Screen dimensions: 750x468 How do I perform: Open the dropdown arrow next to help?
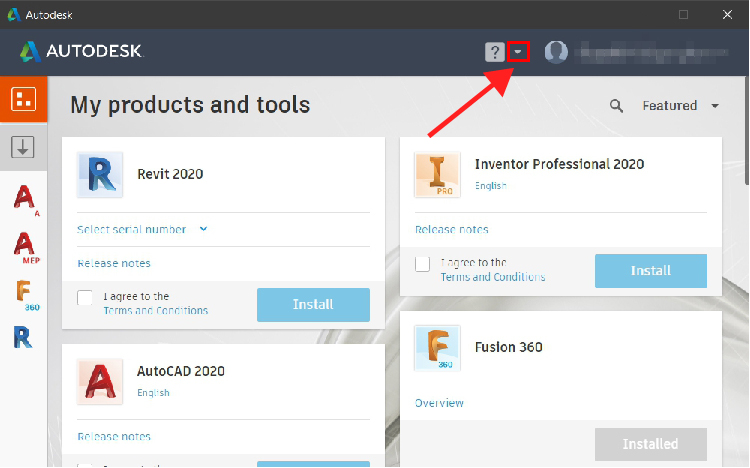(x=518, y=52)
